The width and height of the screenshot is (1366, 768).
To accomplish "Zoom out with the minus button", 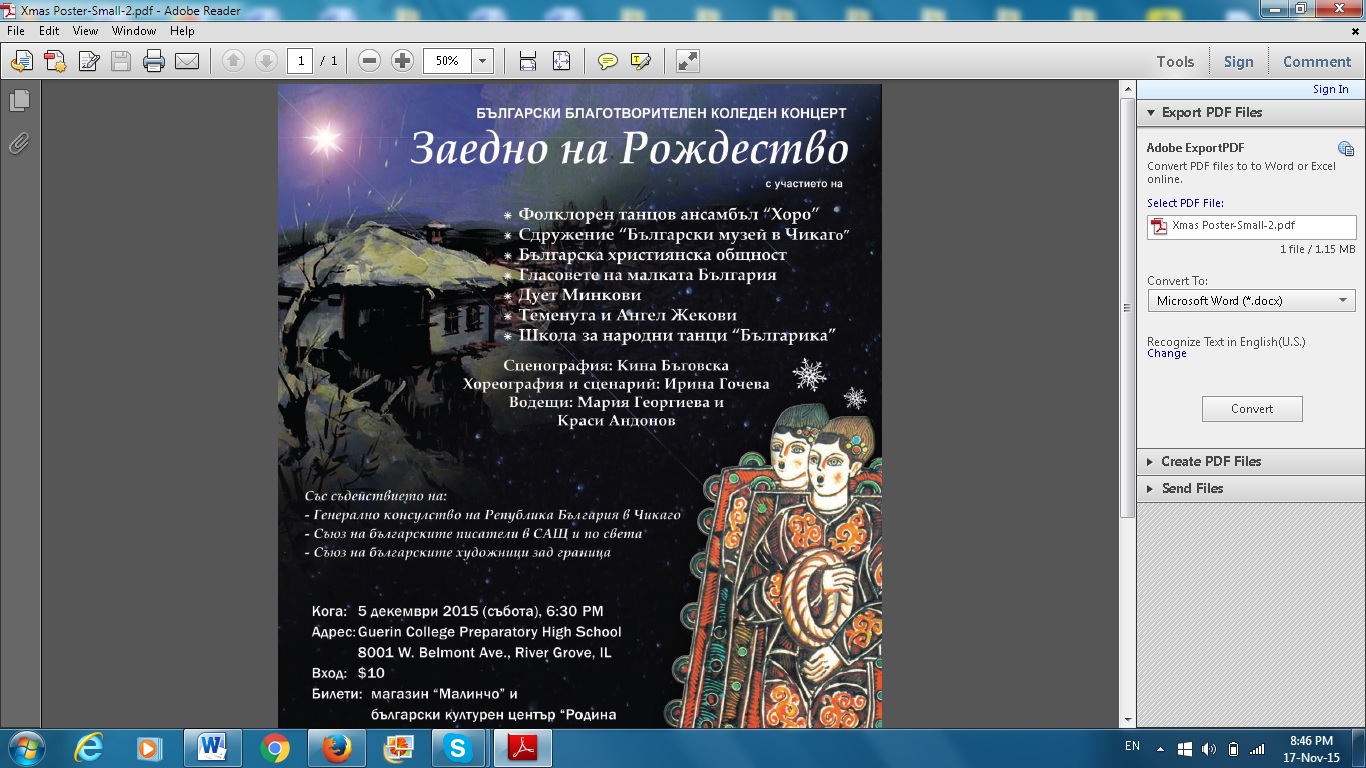I will click(x=369, y=62).
